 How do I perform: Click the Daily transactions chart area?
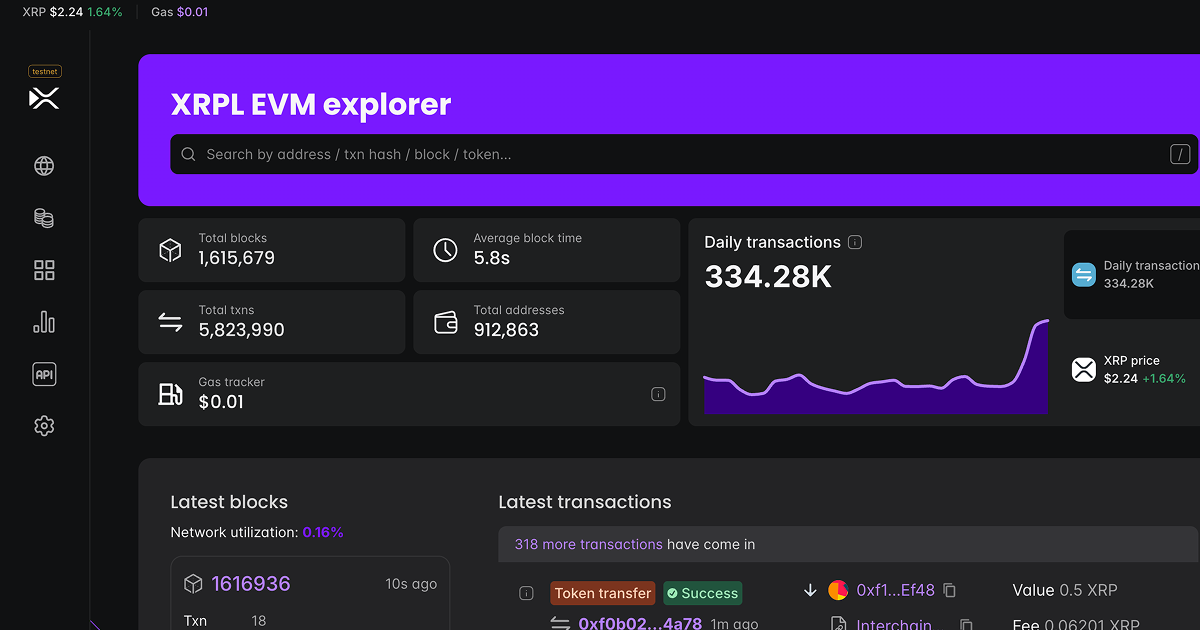point(875,380)
